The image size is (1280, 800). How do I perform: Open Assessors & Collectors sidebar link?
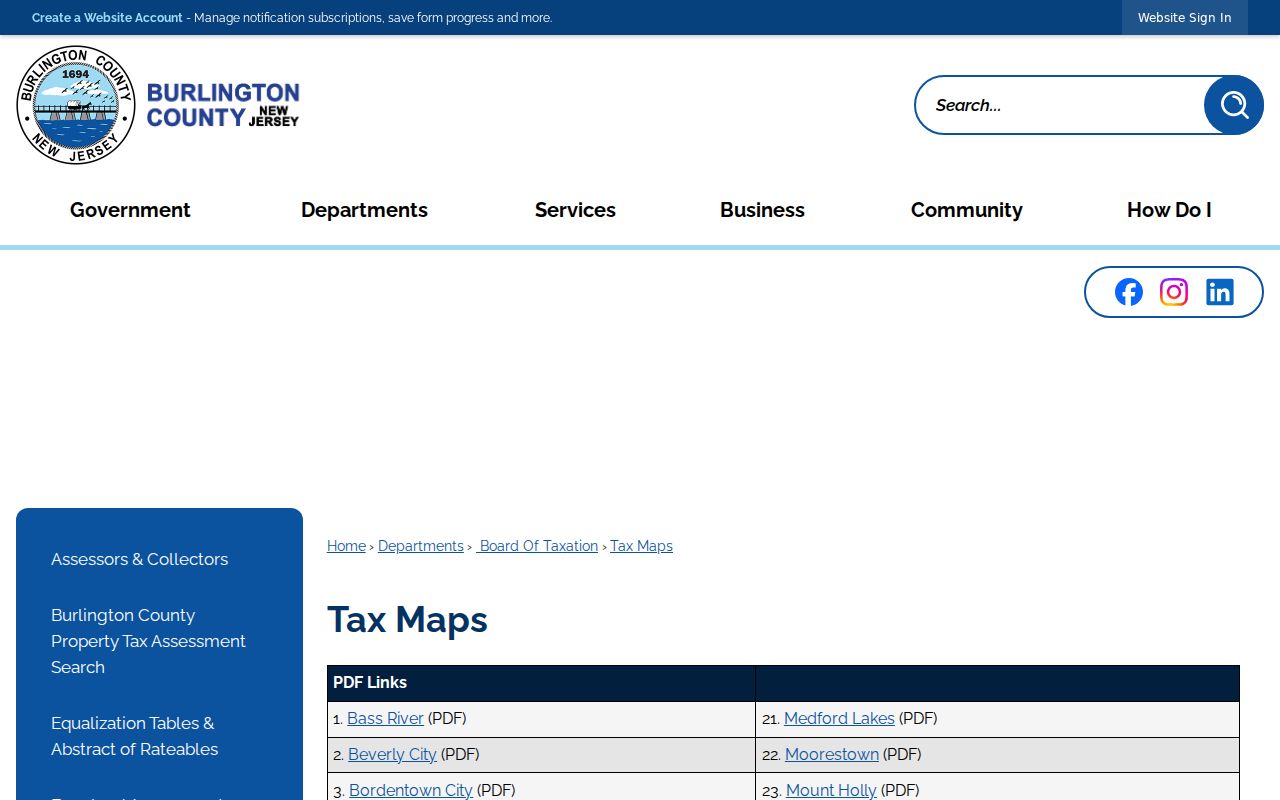point(139,559)
